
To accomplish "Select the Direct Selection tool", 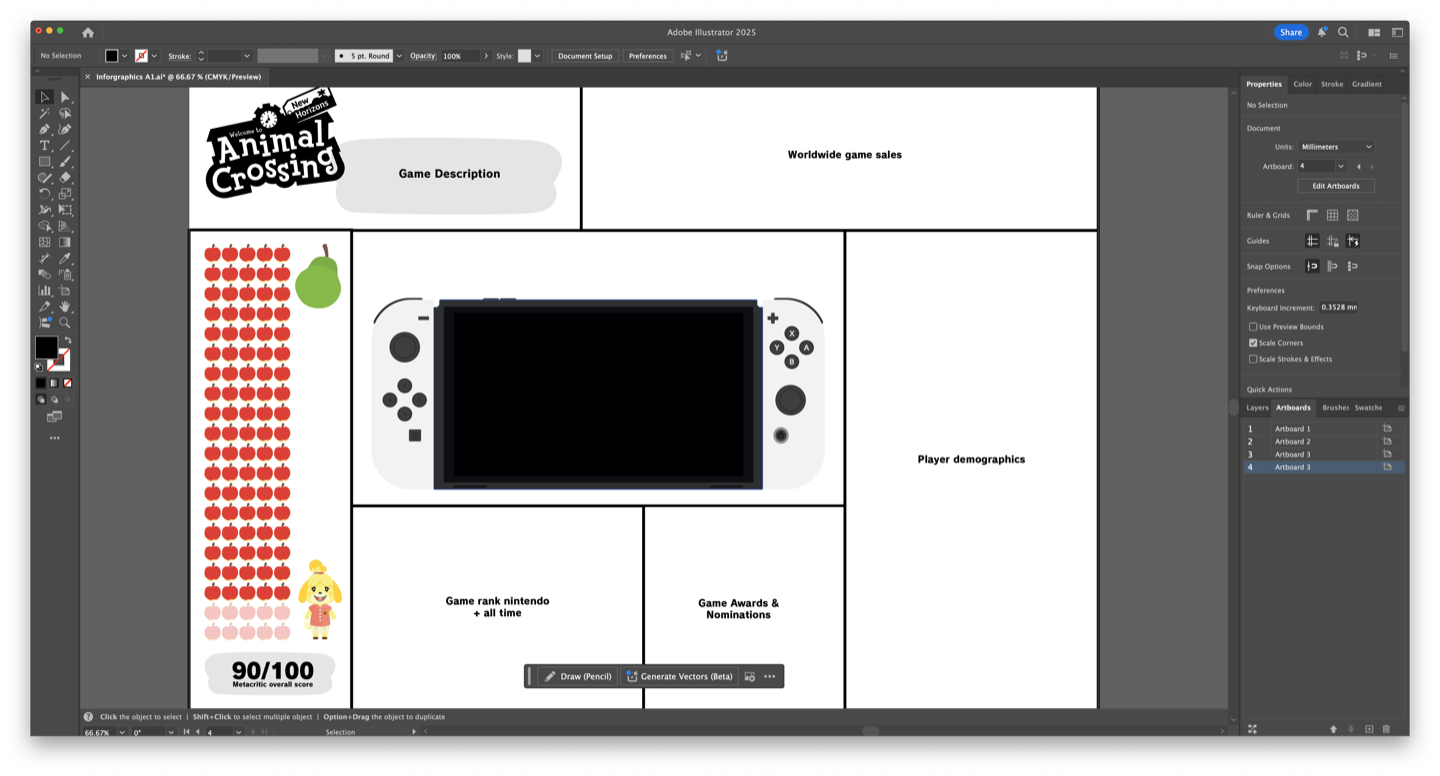I will tap(65, 97).
